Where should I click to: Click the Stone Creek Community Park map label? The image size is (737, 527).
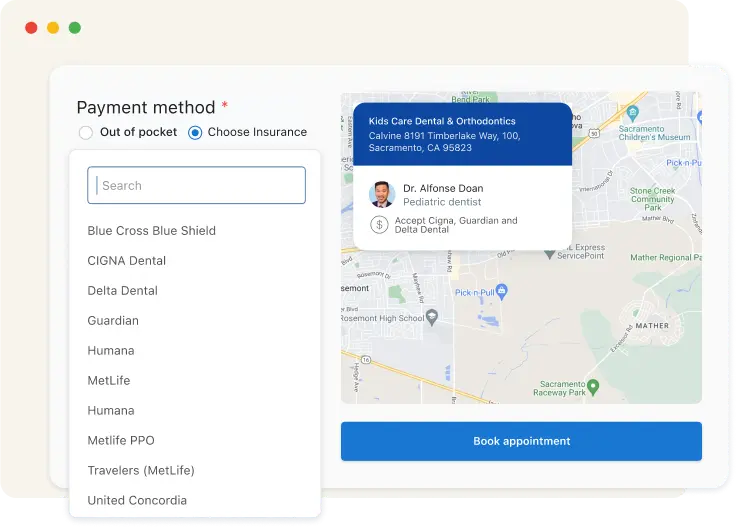pyautogui.click(x=652, y=199)
